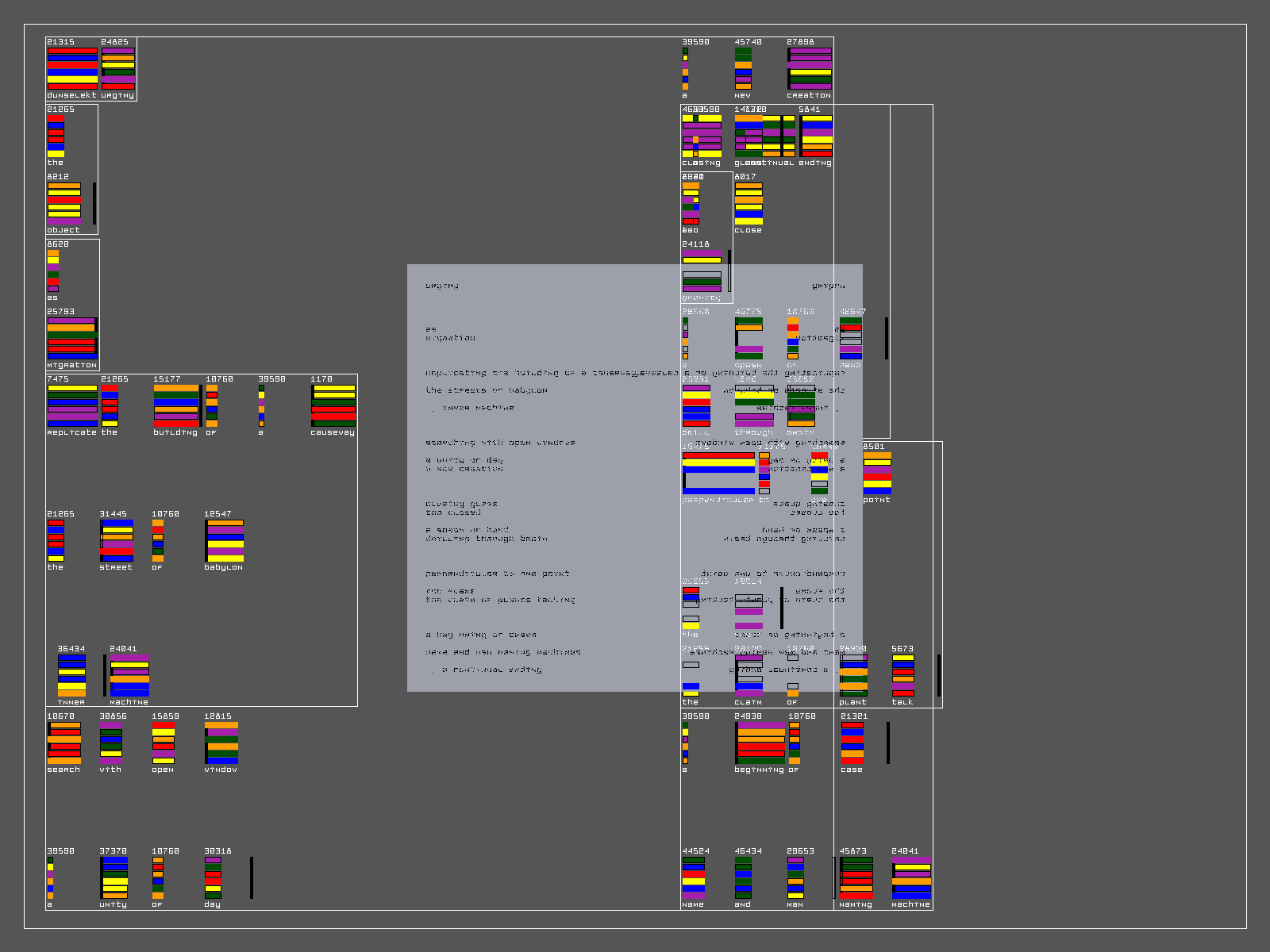Click the number label 25793
The image size is (1270, 952).
point(60,312)
